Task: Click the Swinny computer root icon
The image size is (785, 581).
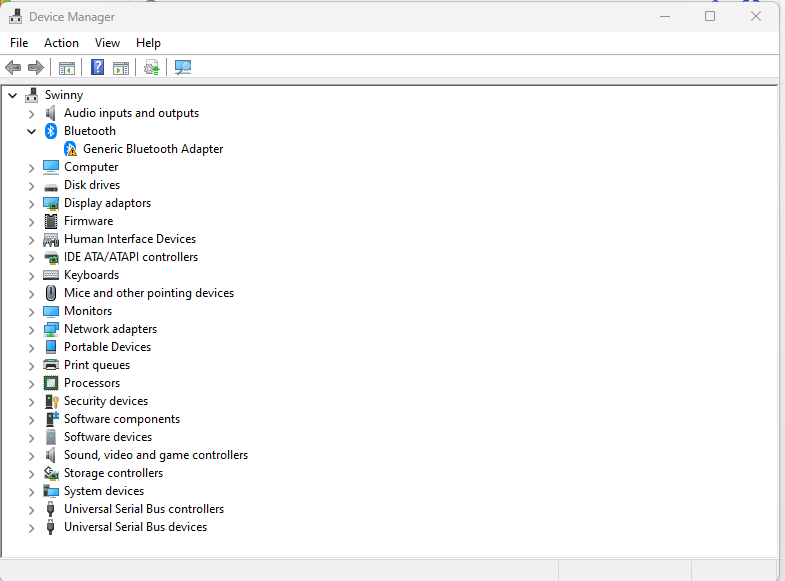Action: (x=32, y=95)
